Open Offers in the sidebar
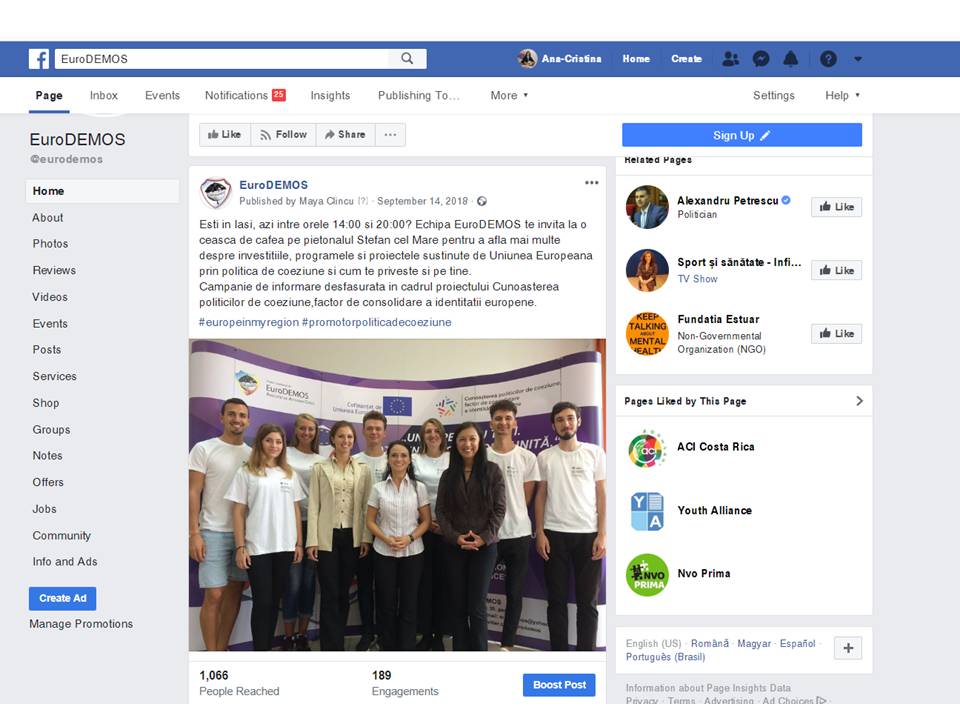Image resolution: width=960 pixels, height=720 pixels. 48,482
